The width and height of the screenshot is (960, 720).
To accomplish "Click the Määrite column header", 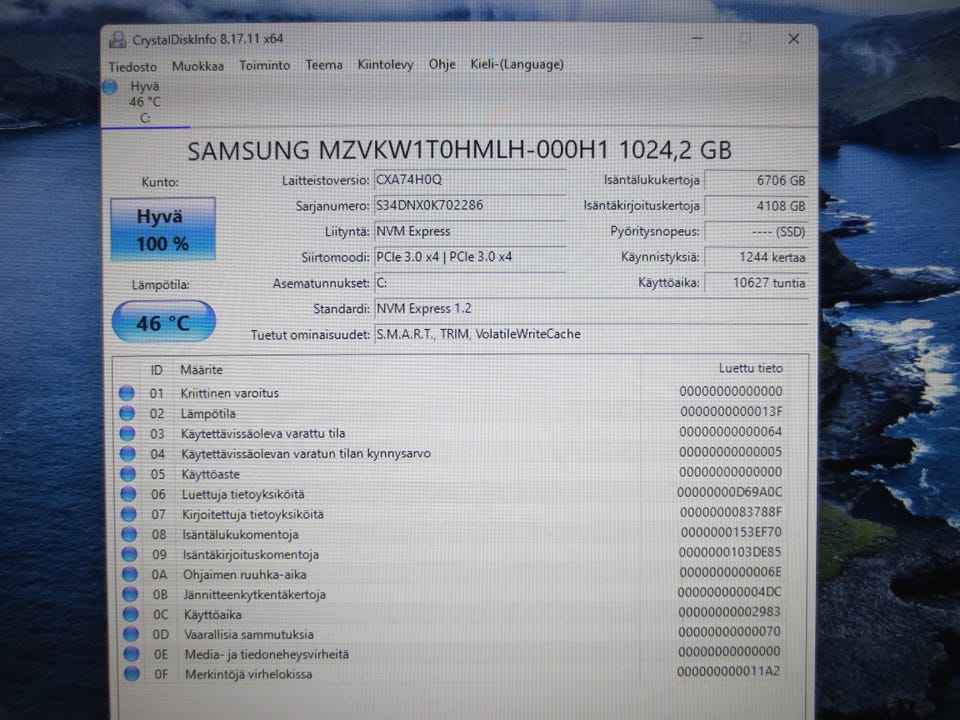I will [201, 370].
